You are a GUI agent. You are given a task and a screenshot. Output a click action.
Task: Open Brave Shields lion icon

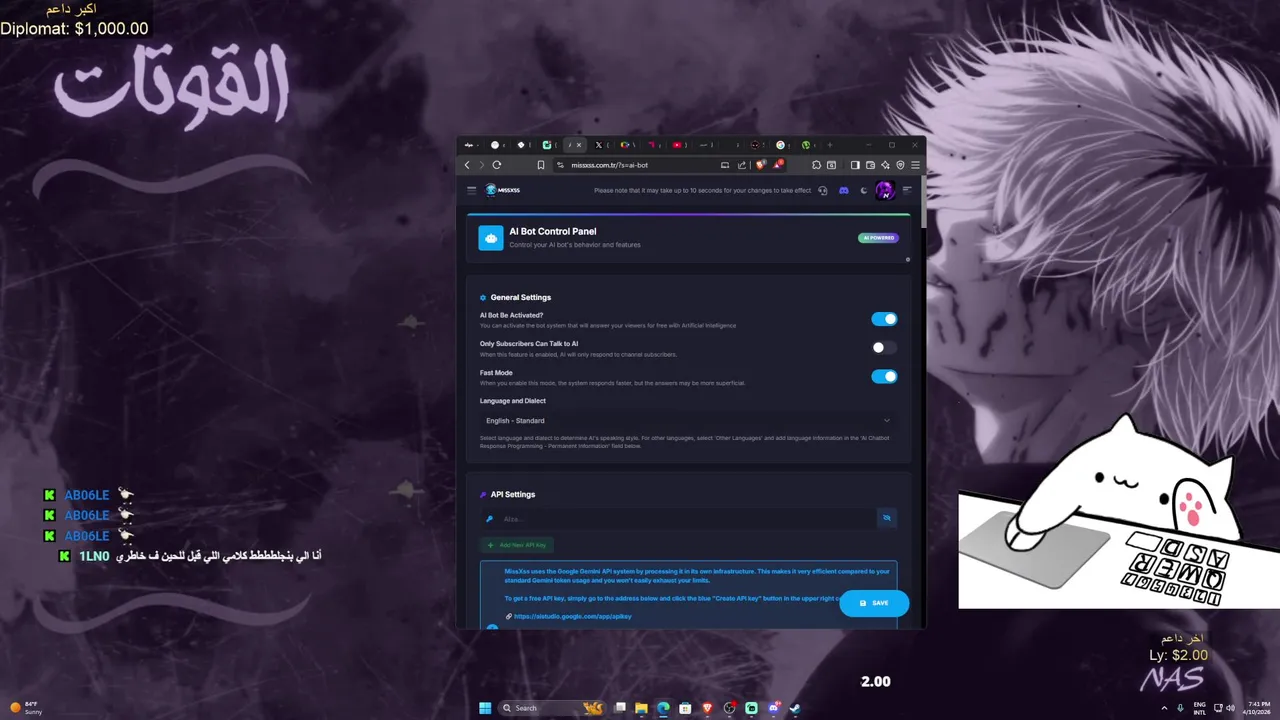coord(761,165)
